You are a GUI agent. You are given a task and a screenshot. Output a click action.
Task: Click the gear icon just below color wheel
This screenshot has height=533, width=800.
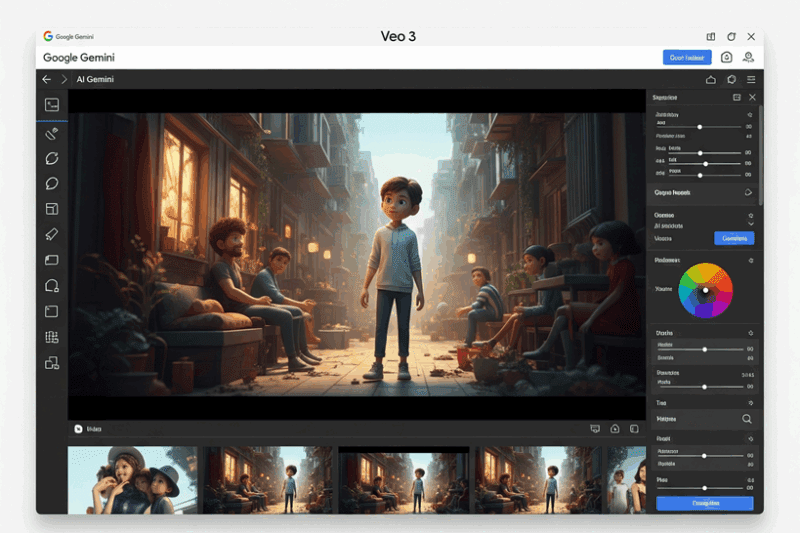pos(751,333)
